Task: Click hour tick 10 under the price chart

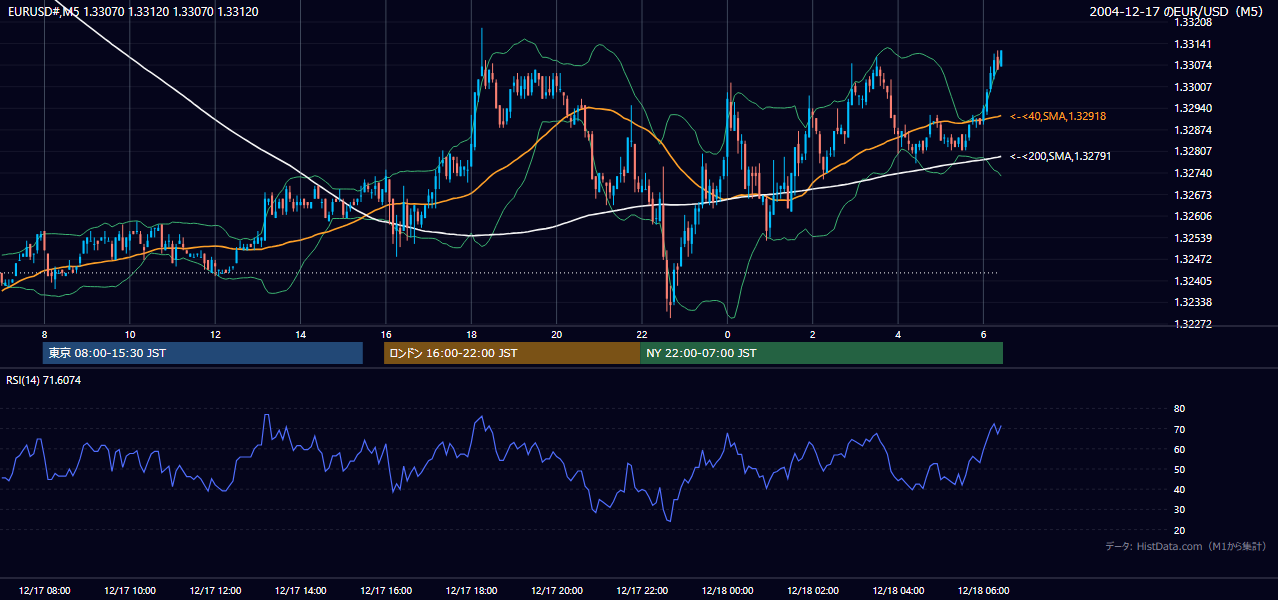Action: click(130, 334)
